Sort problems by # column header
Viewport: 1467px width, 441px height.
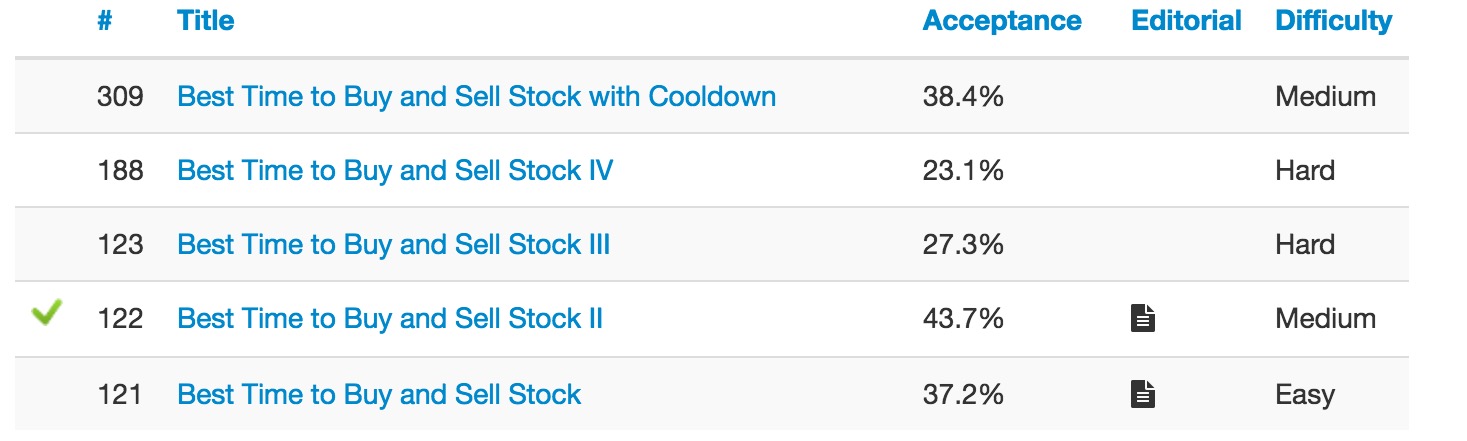[x=104, y=21]
